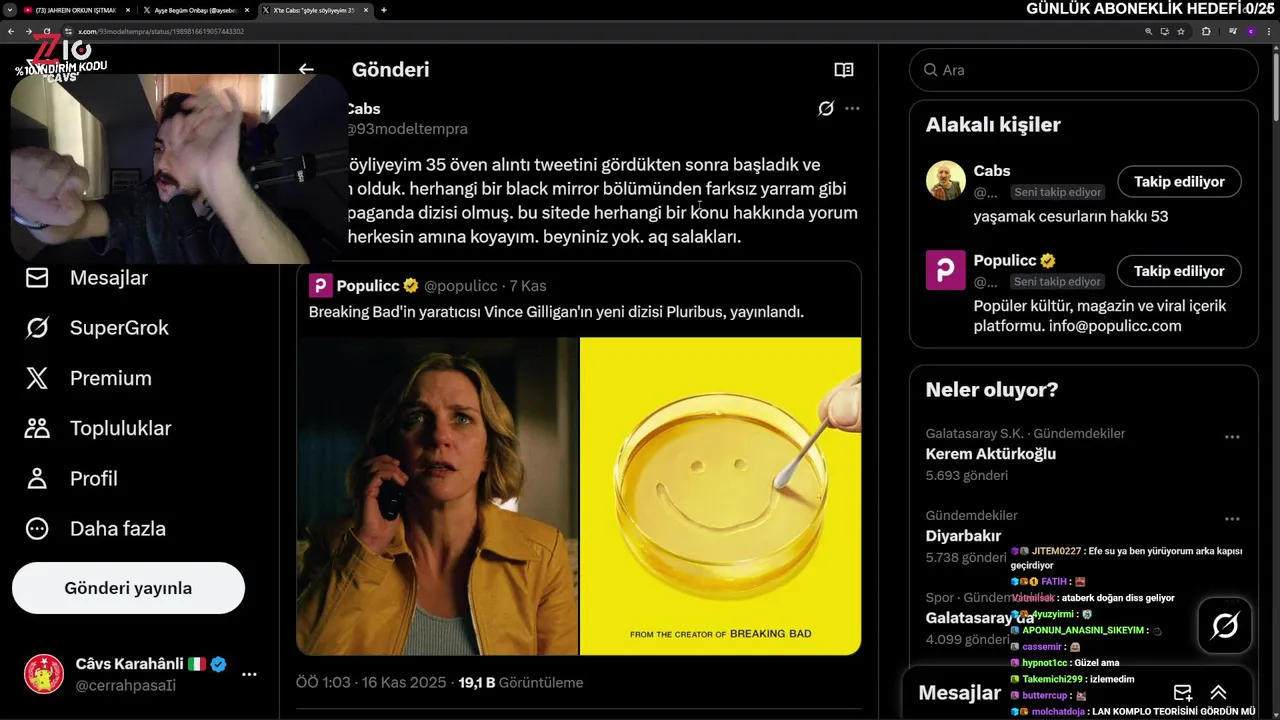The width and height of the screenshot is (1280, 720).
Task: Click browser back button
Action: (x=11, y=31)
